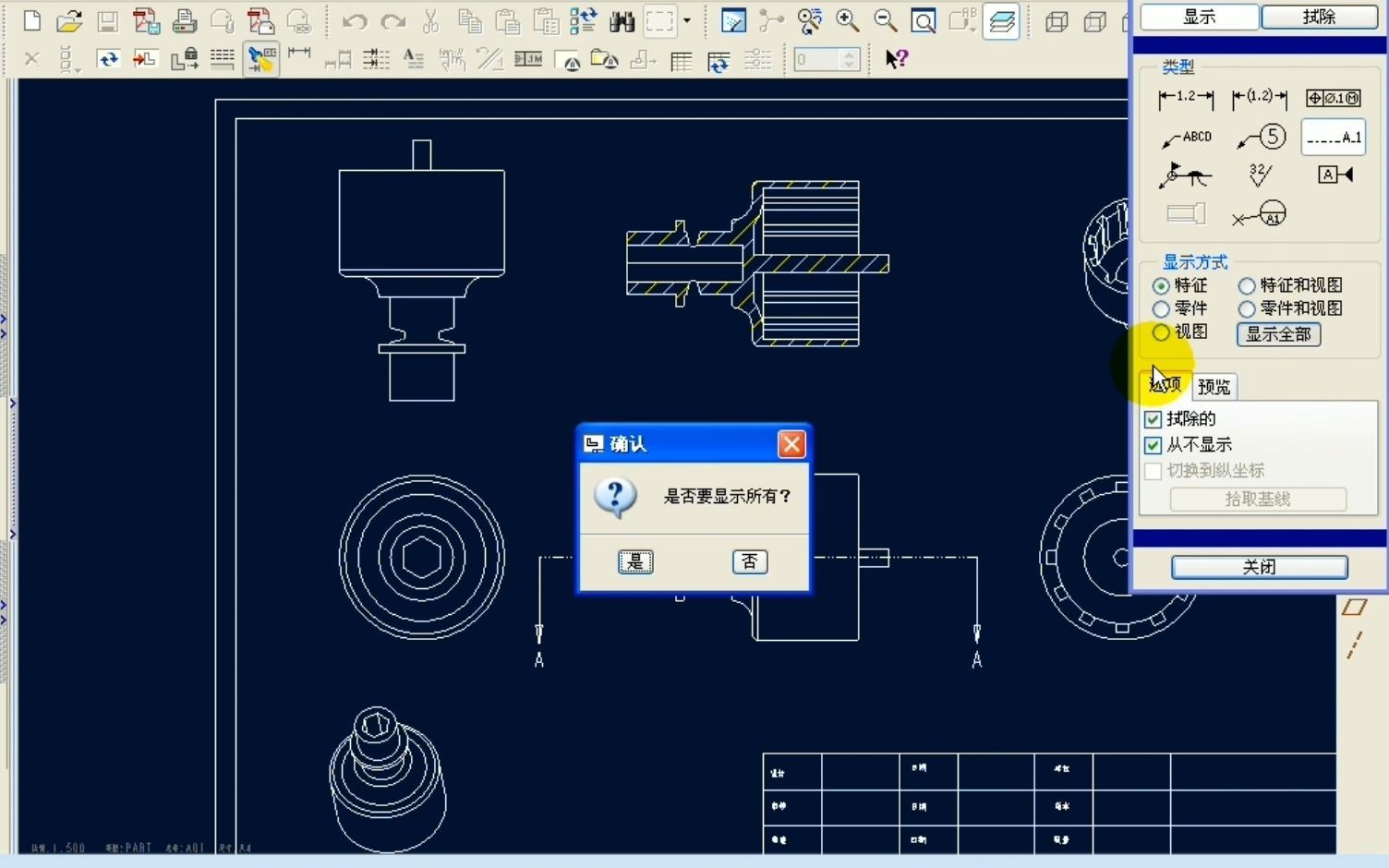Image resolution: width=1389 pixels, height=868 pixels.
Task: Switch to the 预览 tab
Action: [x=1214, y=387]
